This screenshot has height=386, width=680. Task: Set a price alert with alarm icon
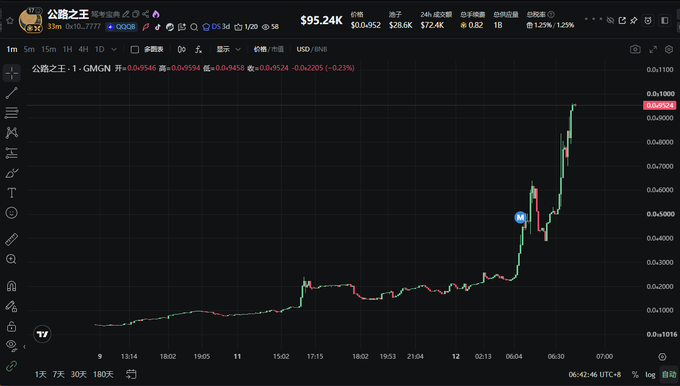tap(648, 20)
